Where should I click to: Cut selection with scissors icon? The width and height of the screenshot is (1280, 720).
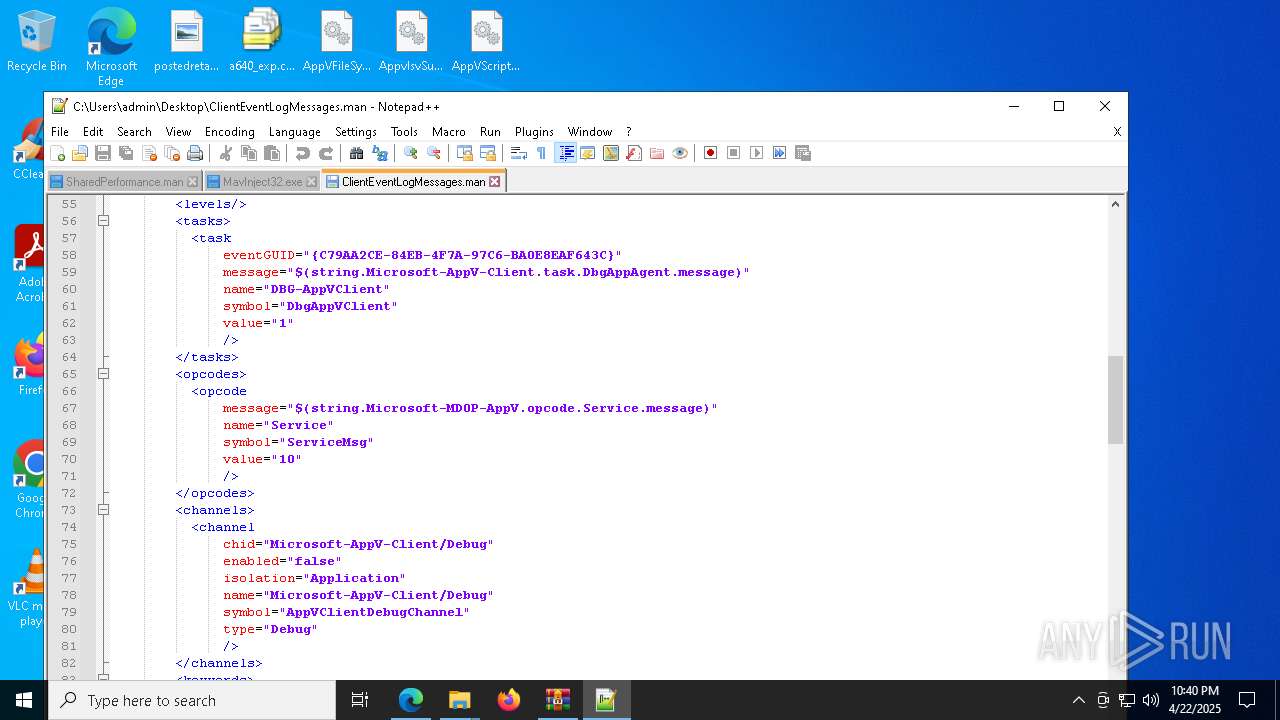[226, 153]
